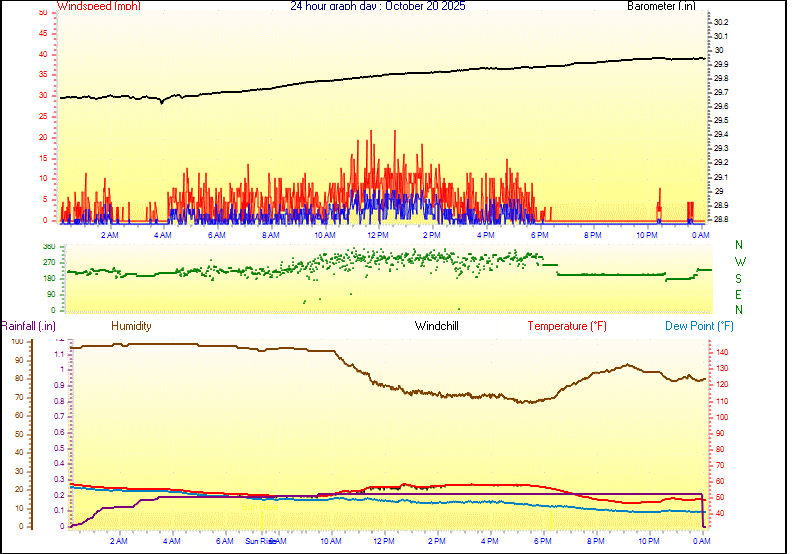Click the E wind direction letter
The height and width of the screenshot is (554, 798).
tap(739, 296)
